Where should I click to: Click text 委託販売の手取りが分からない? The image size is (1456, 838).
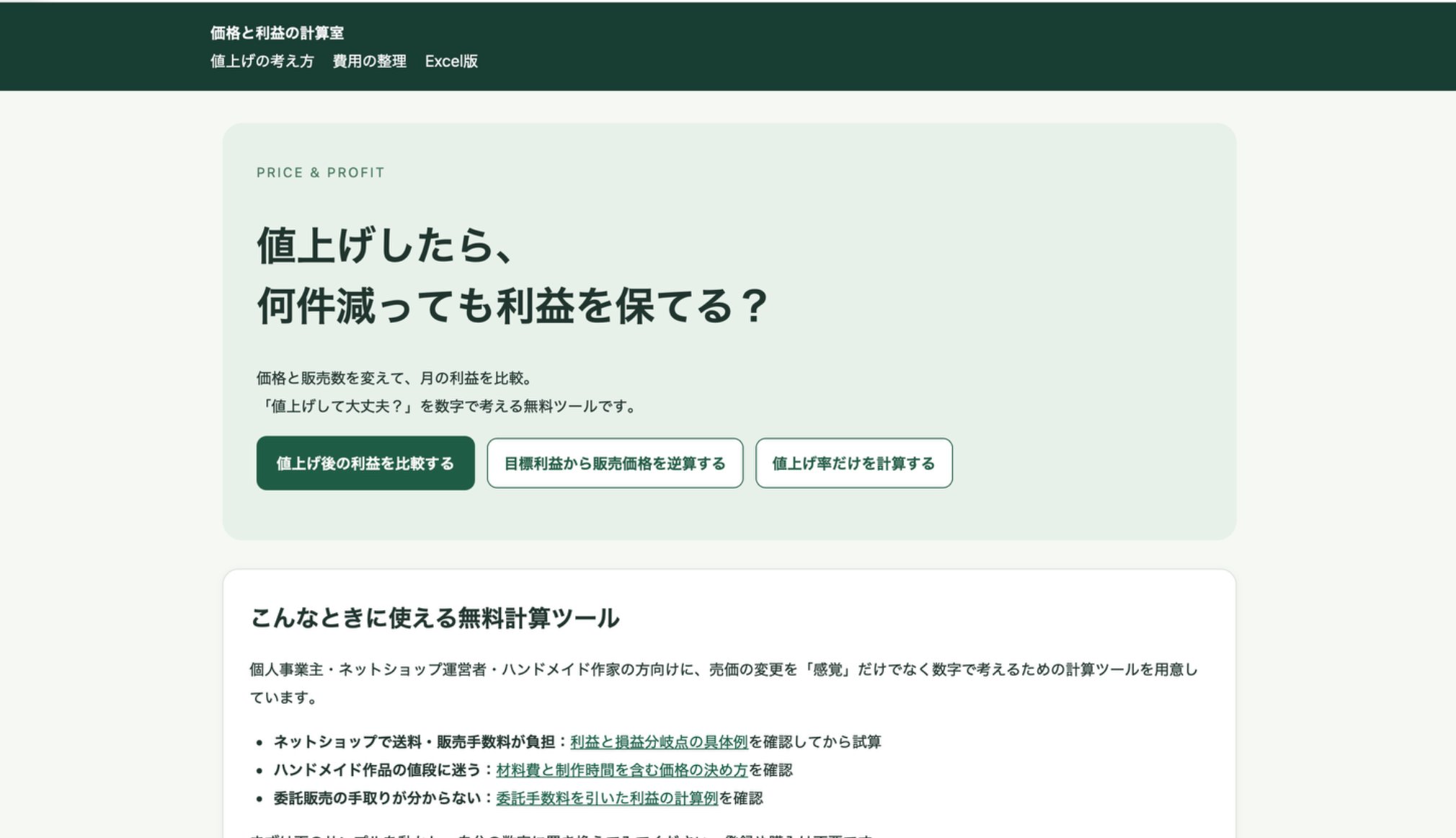coord(377,798)
